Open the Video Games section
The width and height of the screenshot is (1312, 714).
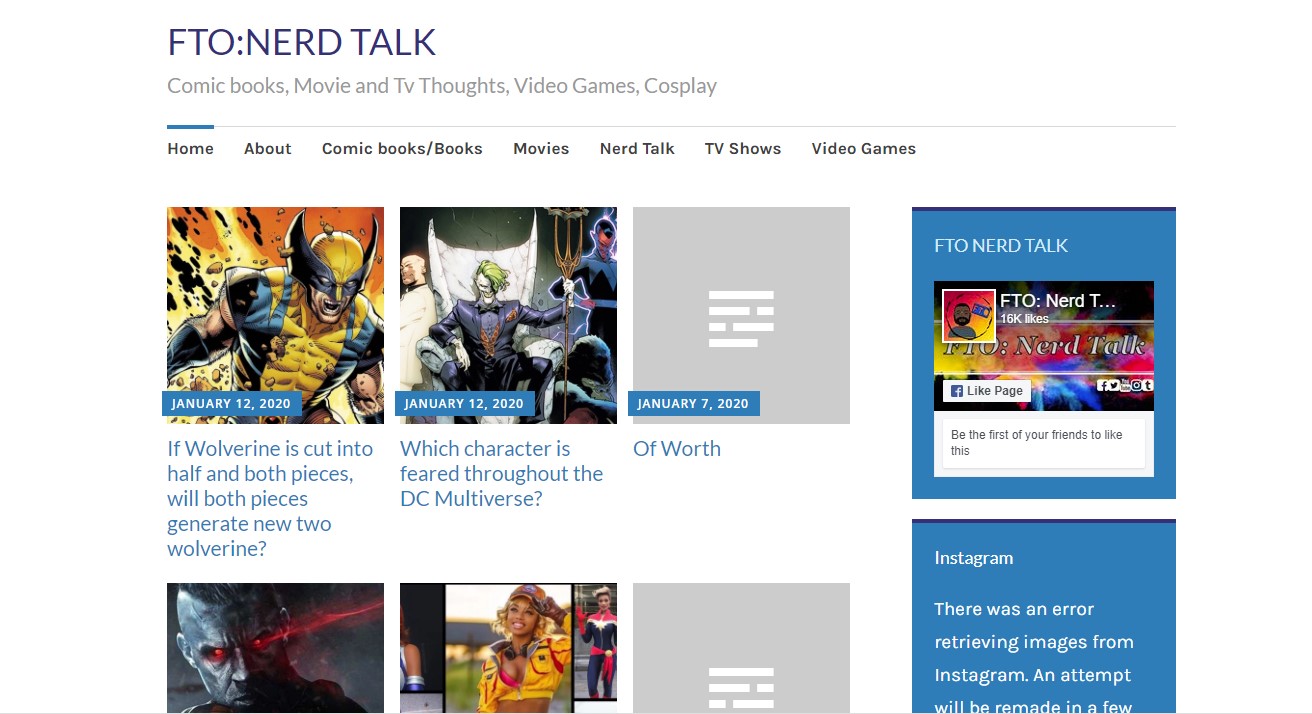point(863,149)
